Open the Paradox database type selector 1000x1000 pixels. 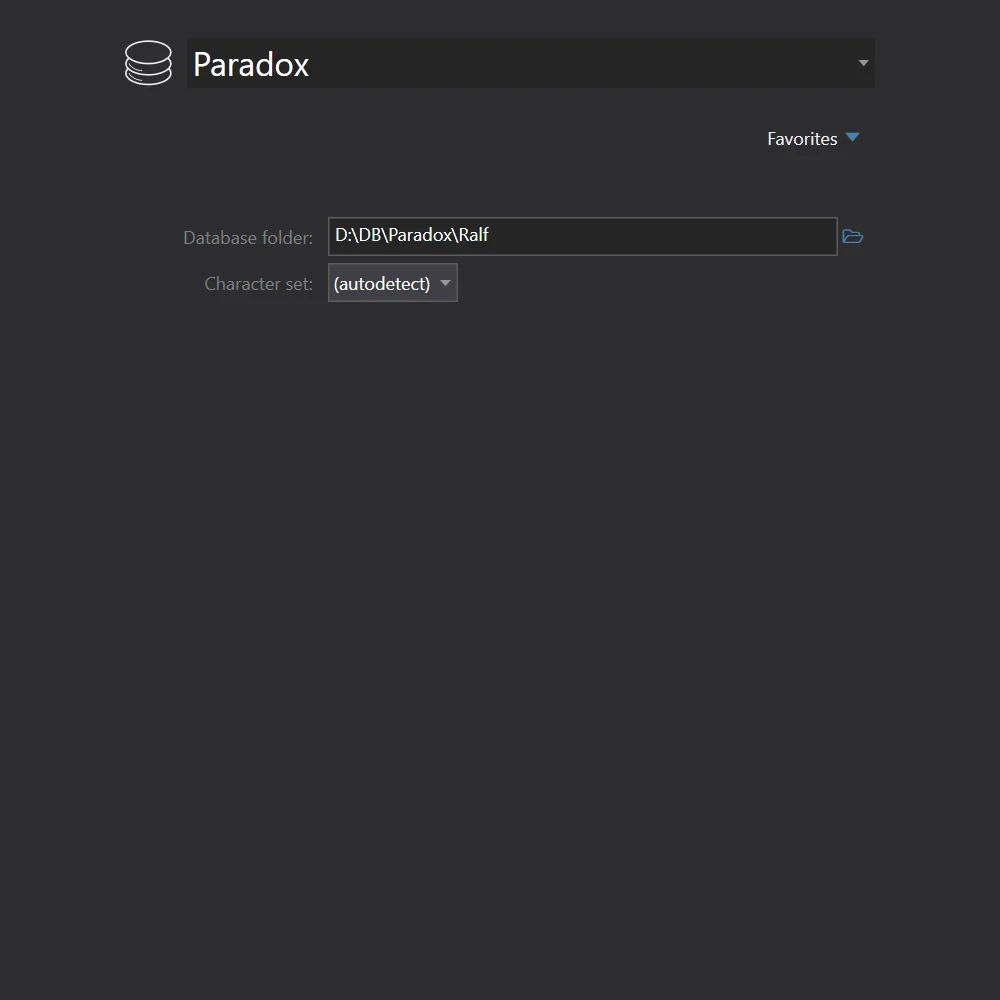coord(530,63)
